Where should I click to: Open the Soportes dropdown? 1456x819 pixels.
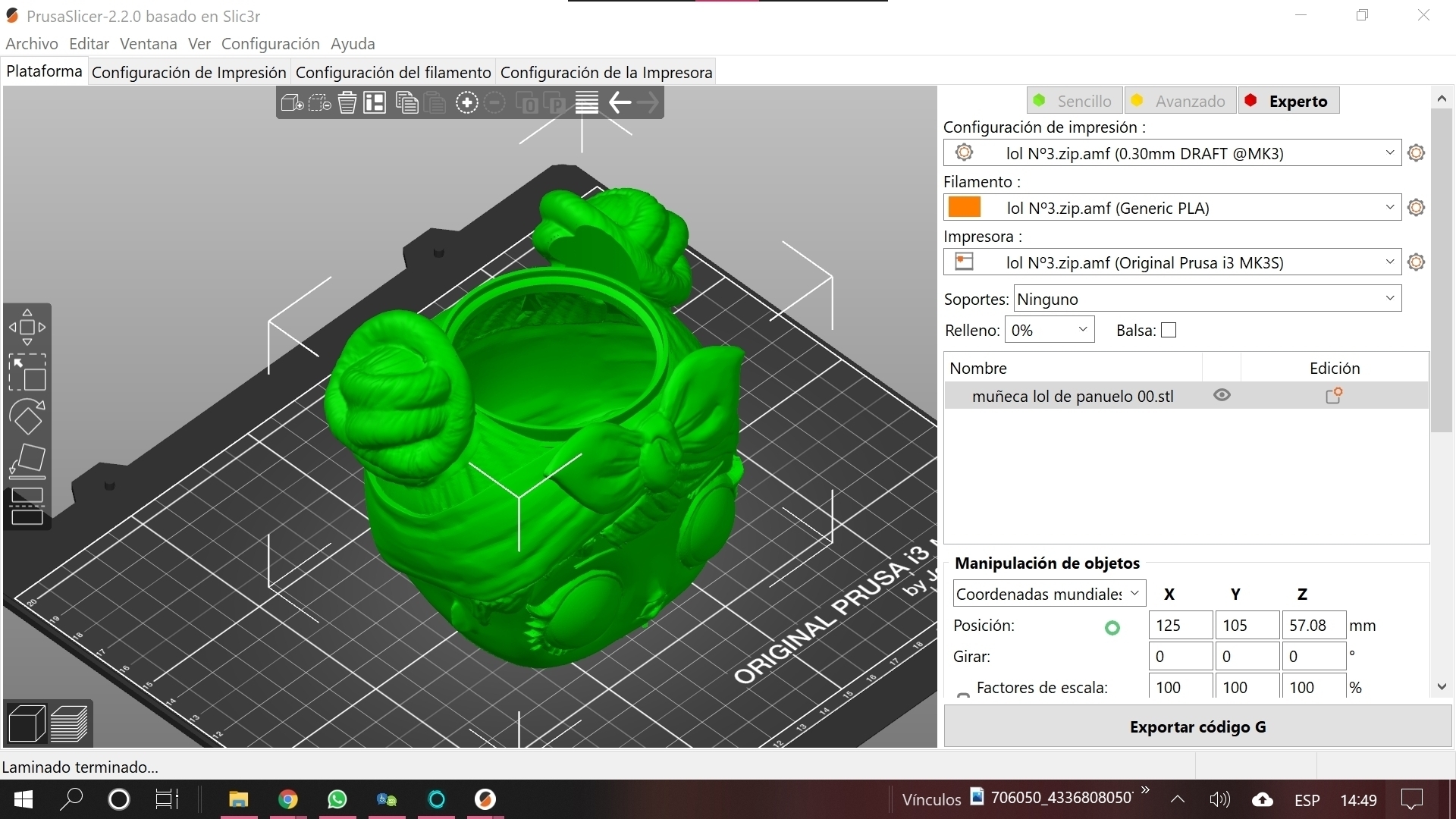pos(1207,299)
